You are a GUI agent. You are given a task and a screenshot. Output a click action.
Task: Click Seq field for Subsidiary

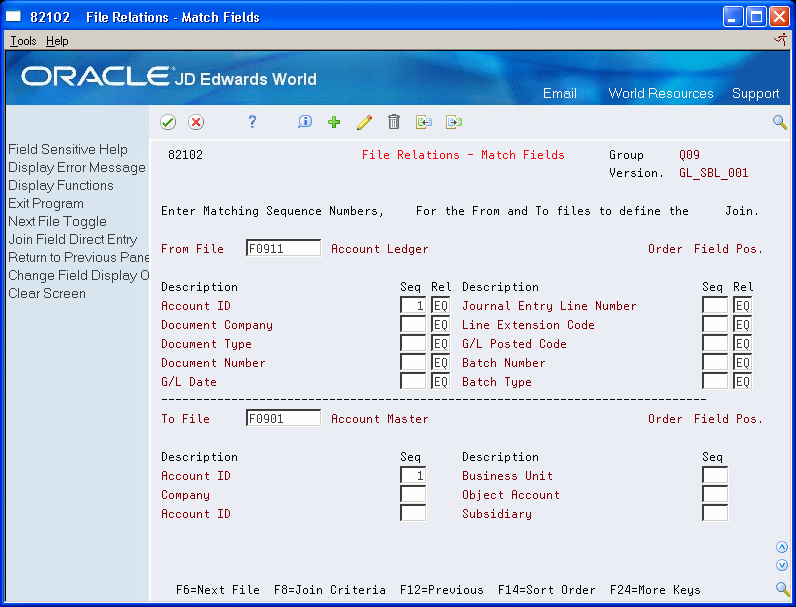(x=715, y=513)
